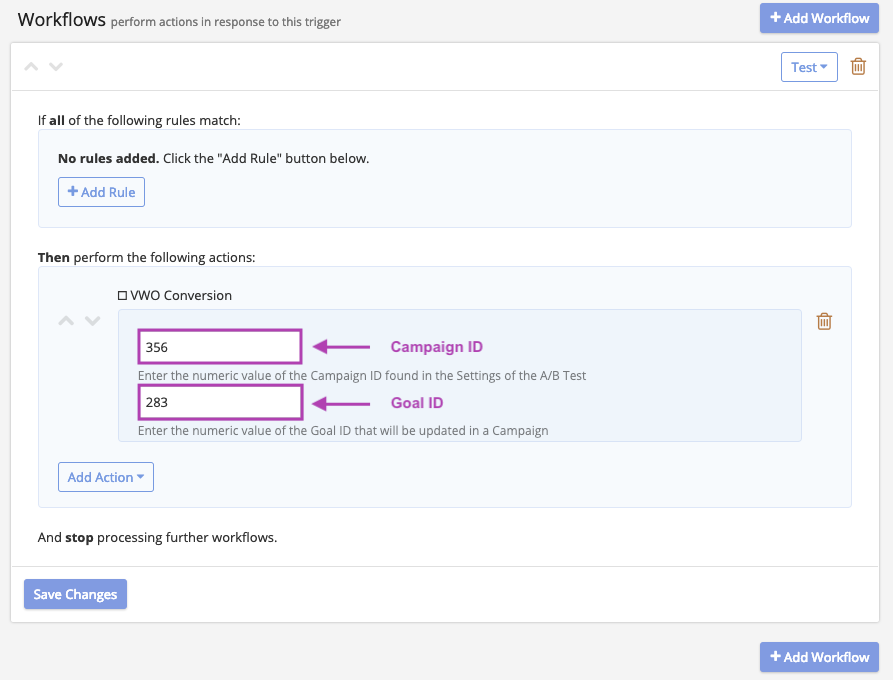Expand the Add Action dropdown
Image resolution: width=893 pixels, height=680 pixels.
[105, 477]
